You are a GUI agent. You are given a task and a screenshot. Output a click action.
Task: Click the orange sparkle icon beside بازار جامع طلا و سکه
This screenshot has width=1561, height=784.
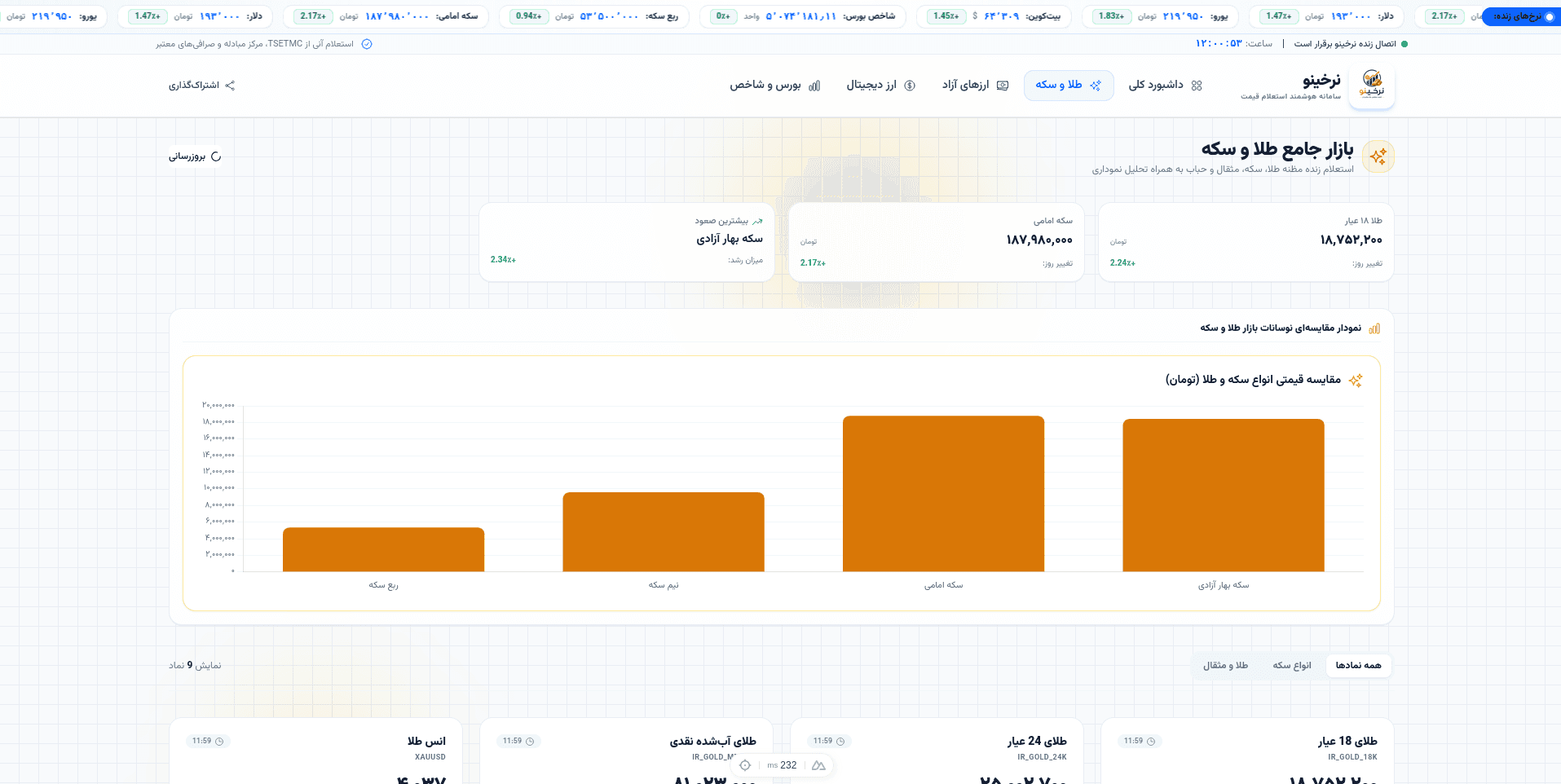(1378, 156)
